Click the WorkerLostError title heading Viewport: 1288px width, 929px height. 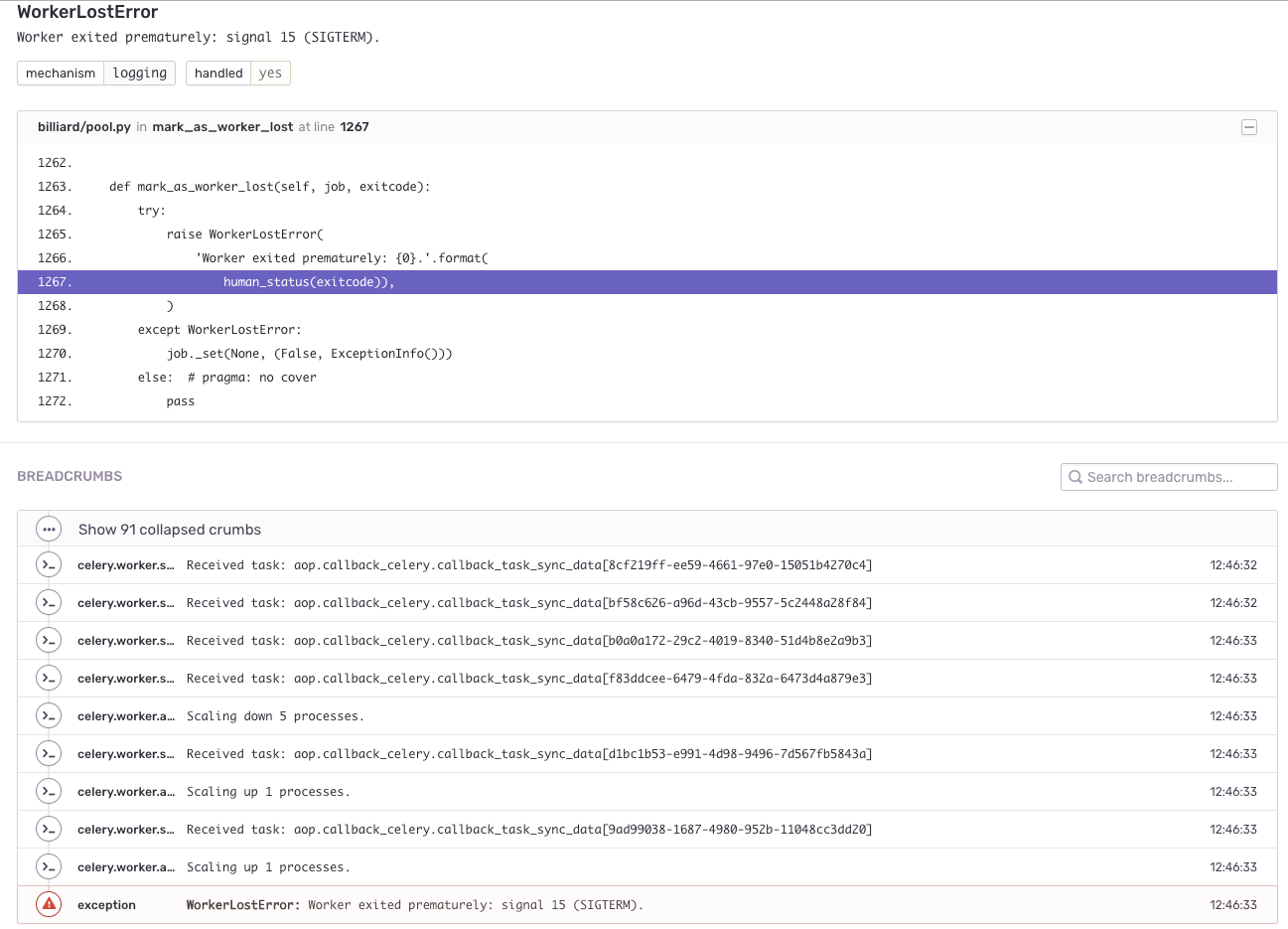pos(87,12)
